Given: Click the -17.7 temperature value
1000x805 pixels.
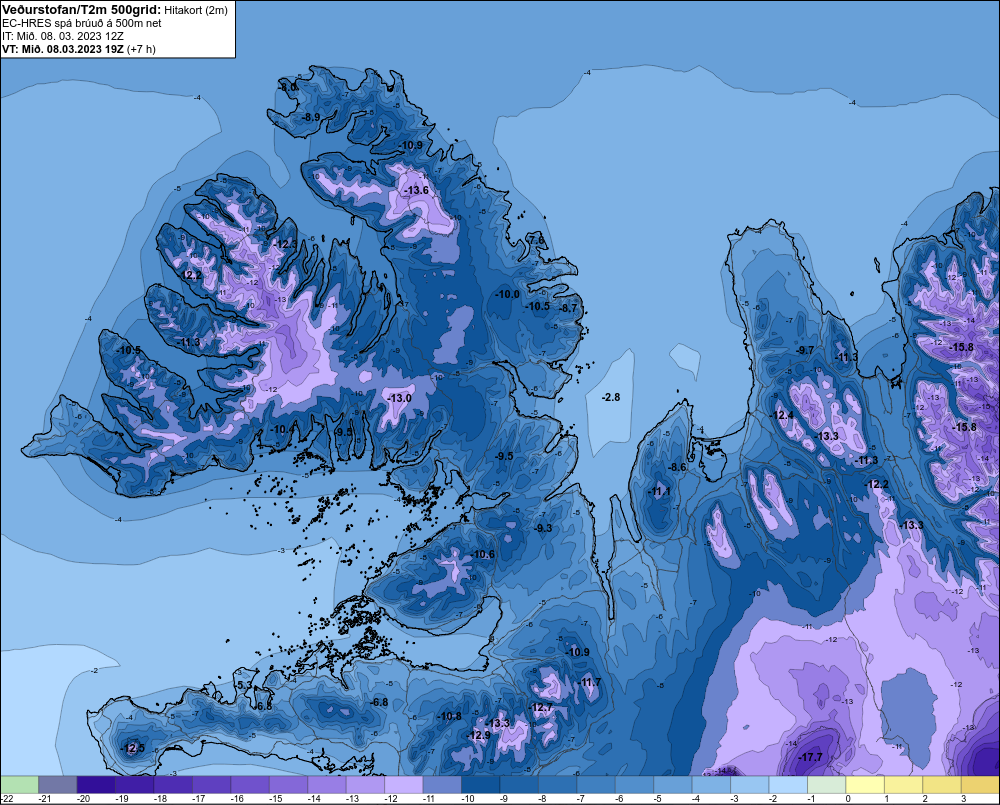Looking at the screenshot, I should (x=810, y=757).
